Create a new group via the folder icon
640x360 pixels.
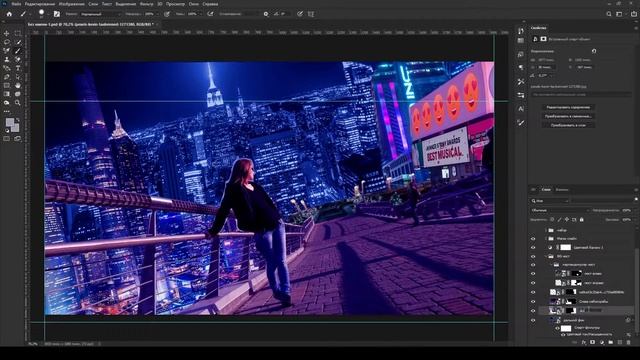click(x=611, y=343)
